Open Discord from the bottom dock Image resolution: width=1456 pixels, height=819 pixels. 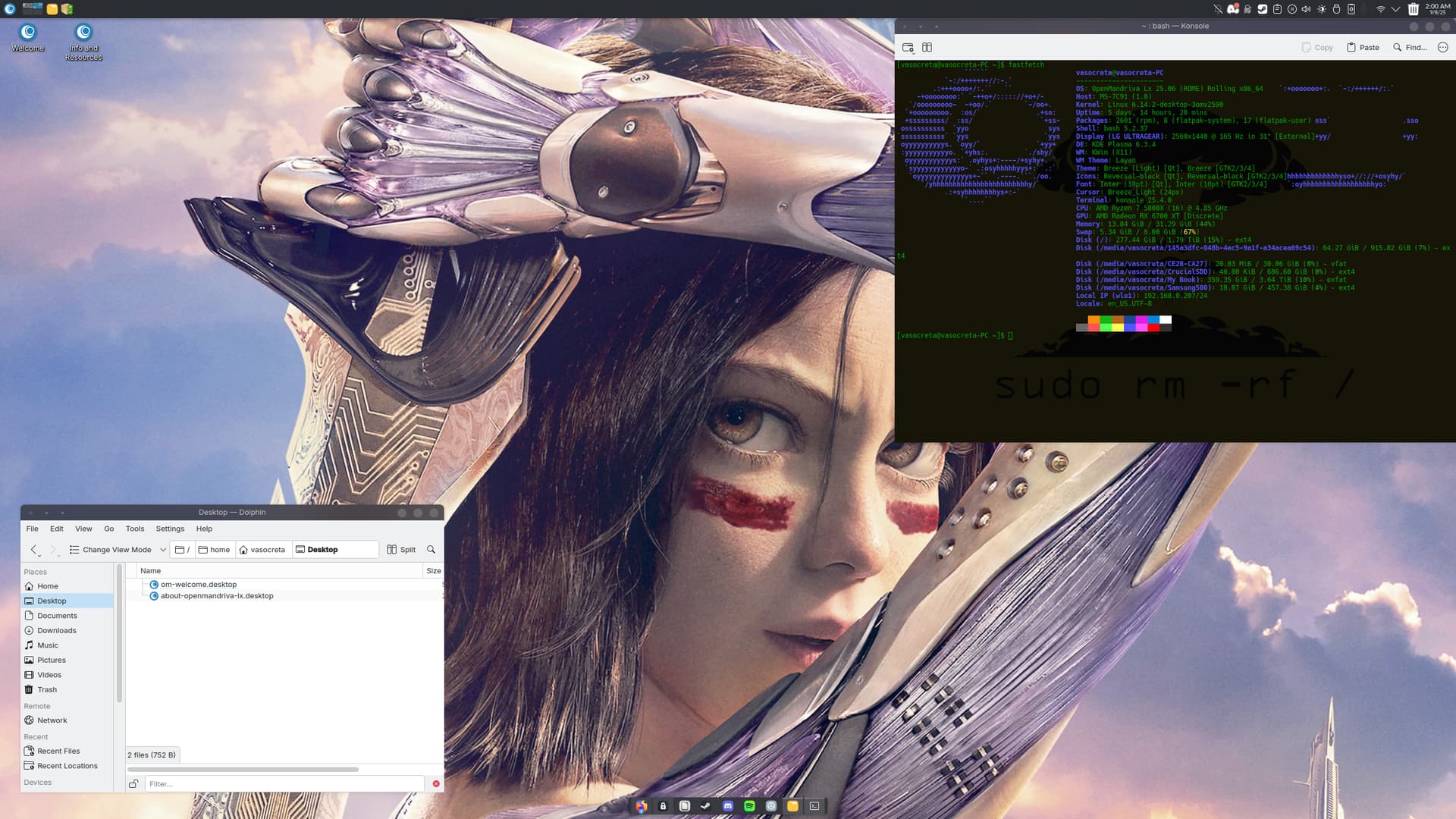[728, 806]
